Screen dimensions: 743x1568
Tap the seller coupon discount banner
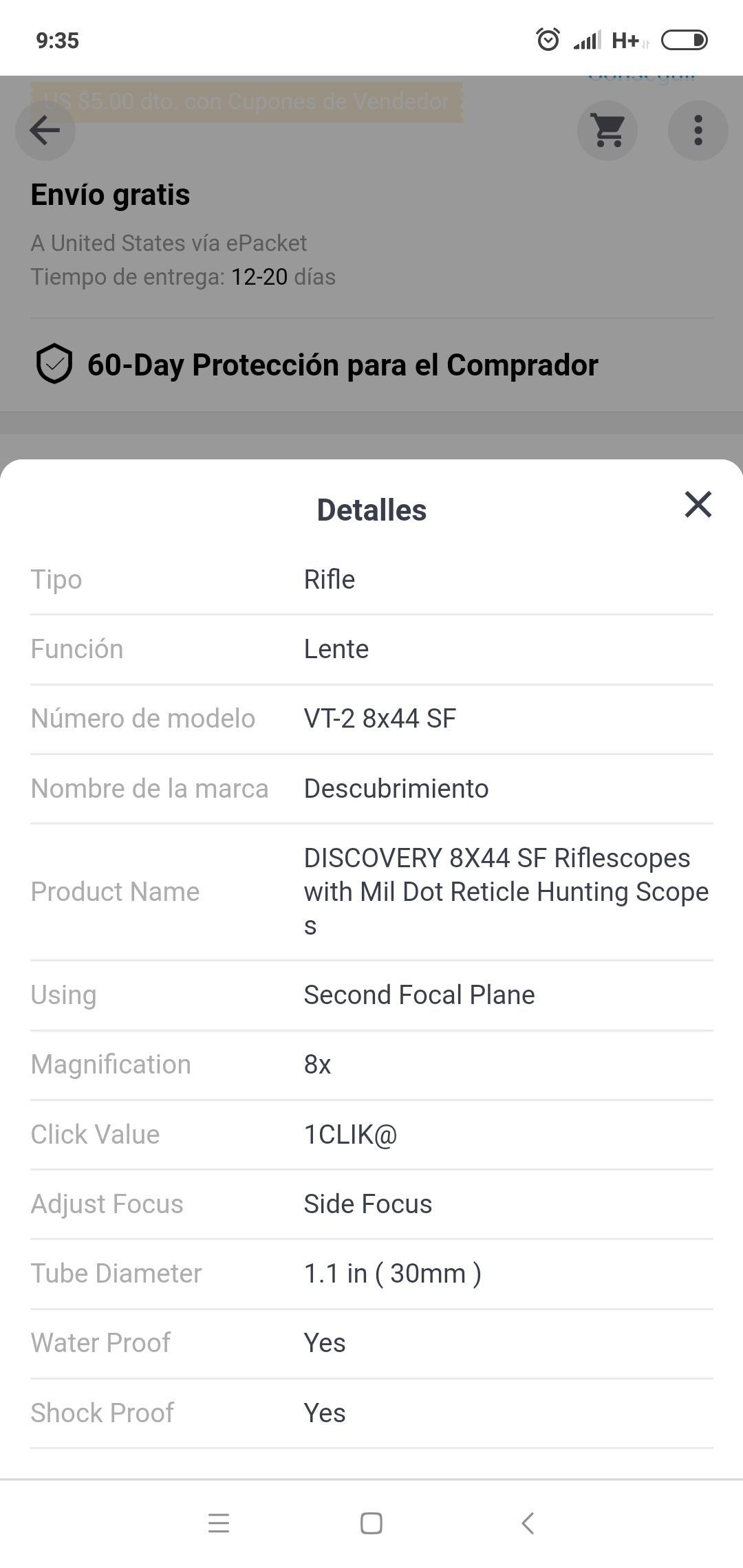[246, 102]
